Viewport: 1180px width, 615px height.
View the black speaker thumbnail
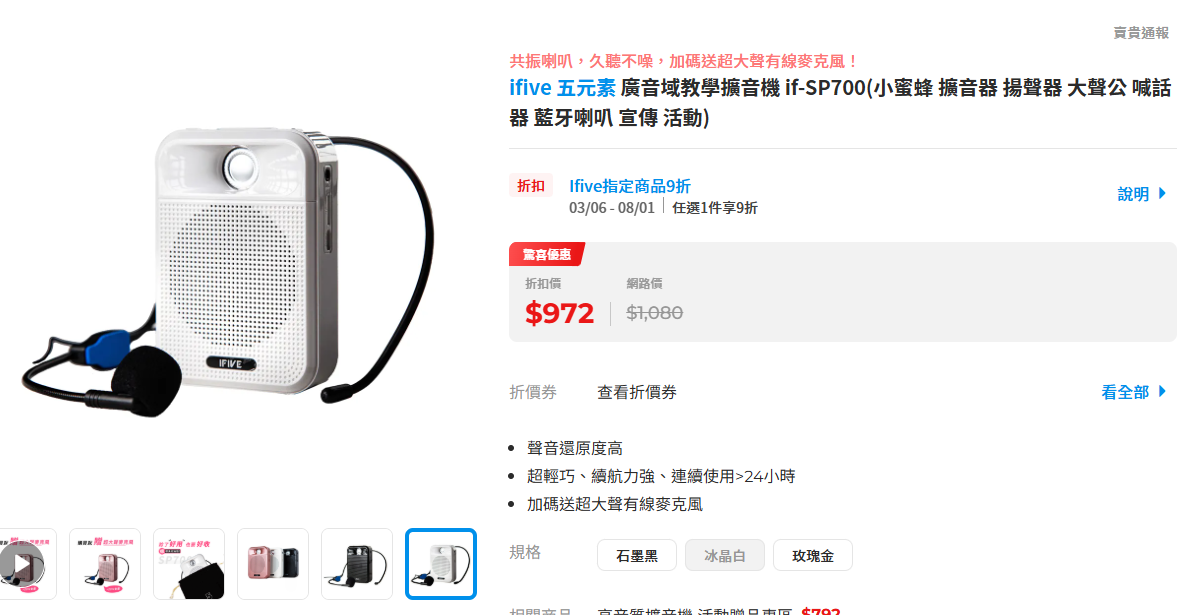357,564
